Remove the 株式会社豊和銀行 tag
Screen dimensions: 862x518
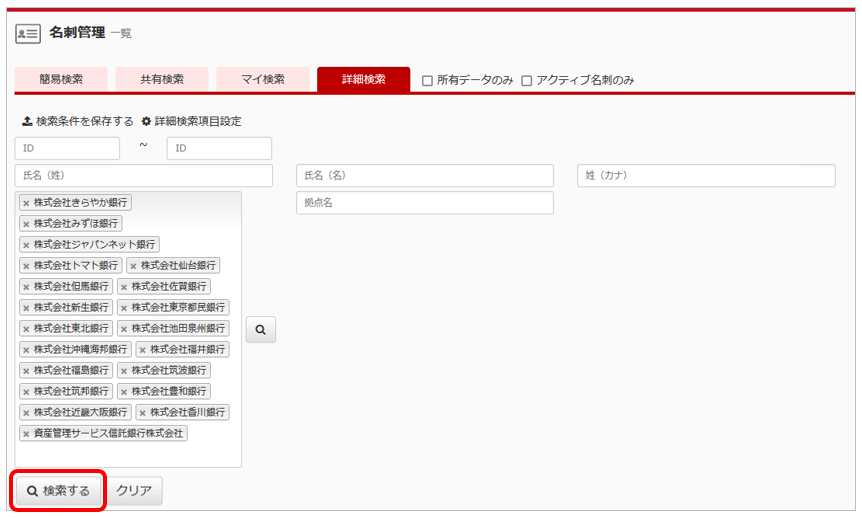point(124,392)
